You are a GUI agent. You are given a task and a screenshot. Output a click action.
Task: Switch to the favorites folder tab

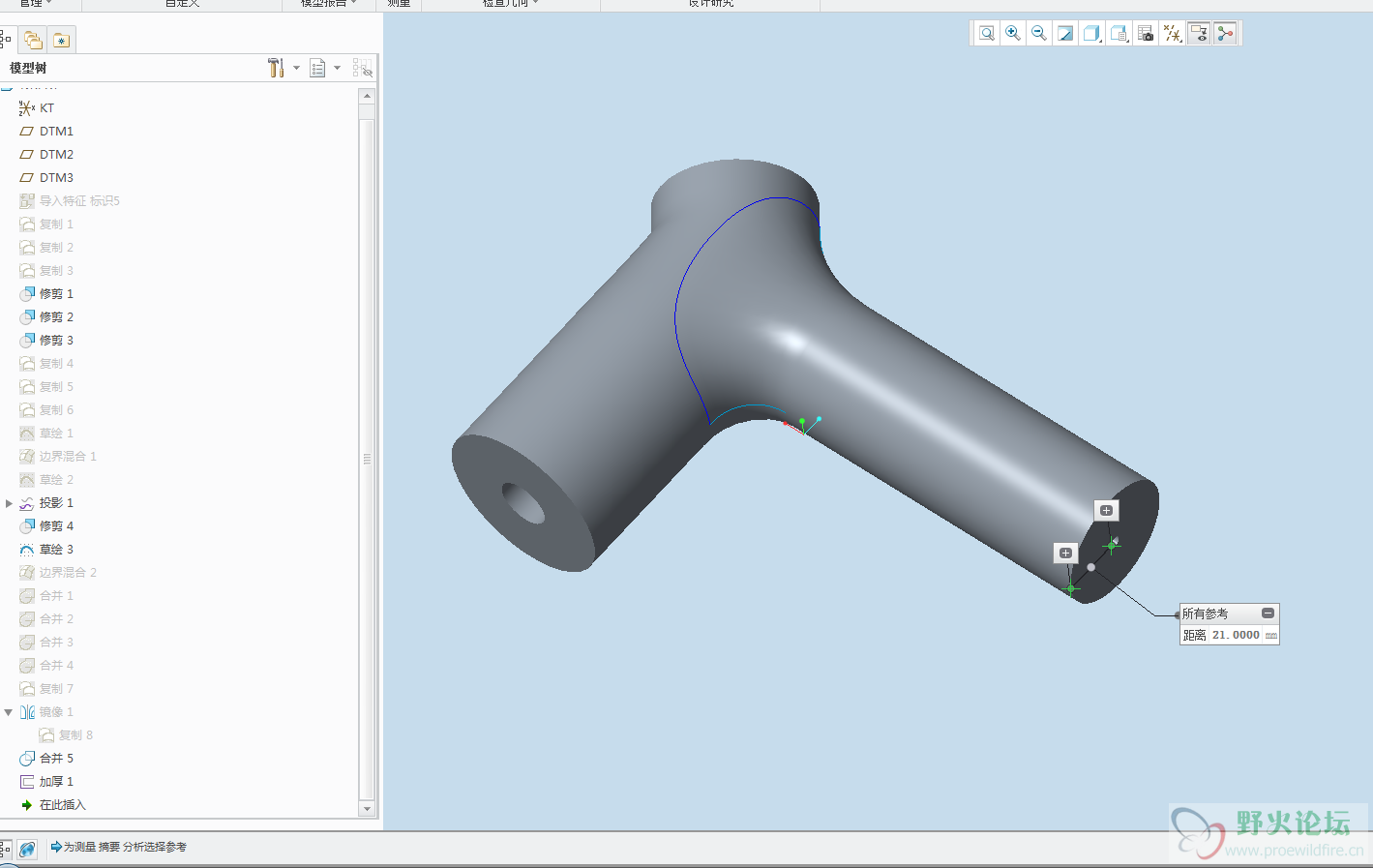(61, 40)
